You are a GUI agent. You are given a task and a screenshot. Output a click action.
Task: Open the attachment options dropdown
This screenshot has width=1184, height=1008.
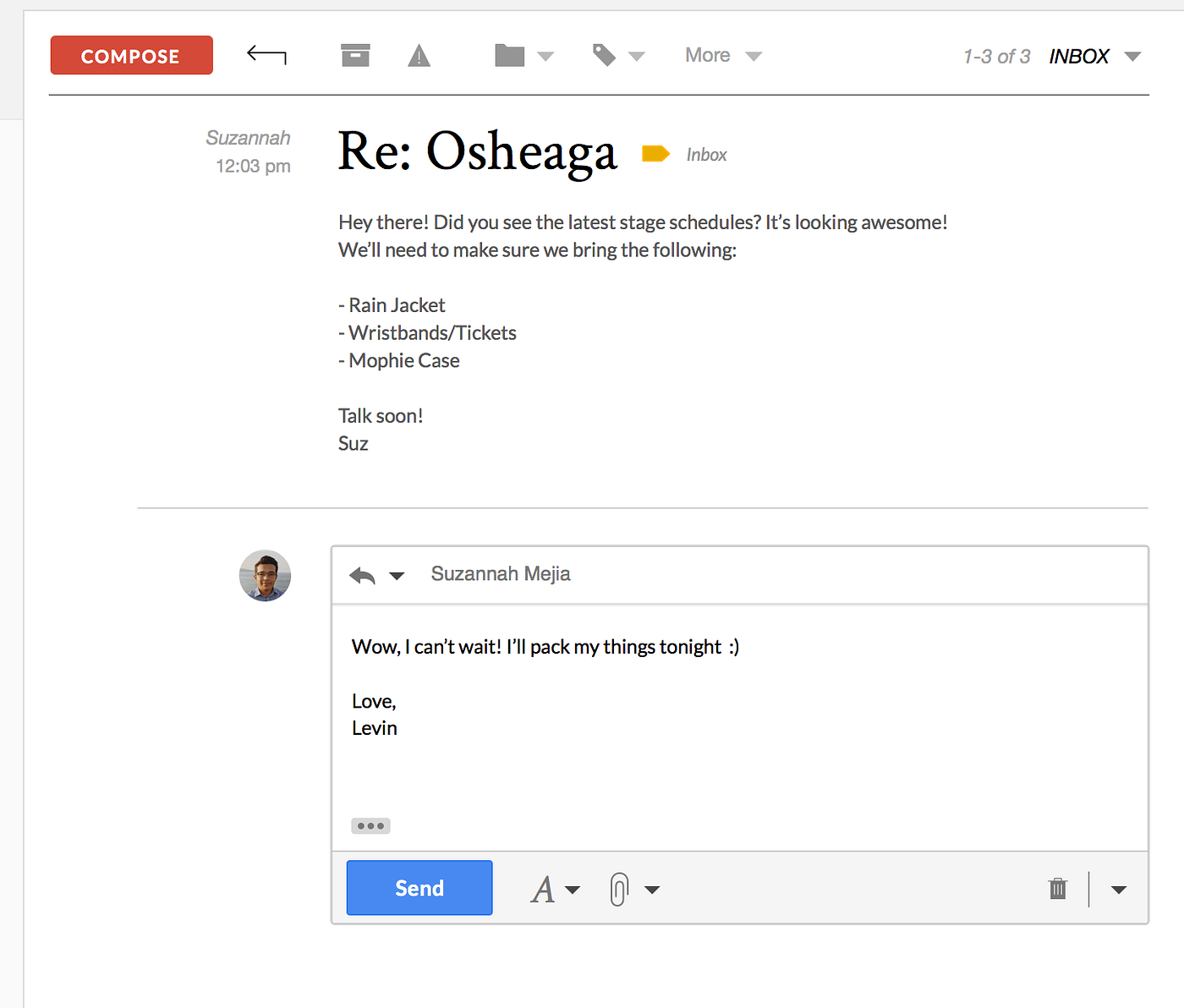tap(652, 890)
